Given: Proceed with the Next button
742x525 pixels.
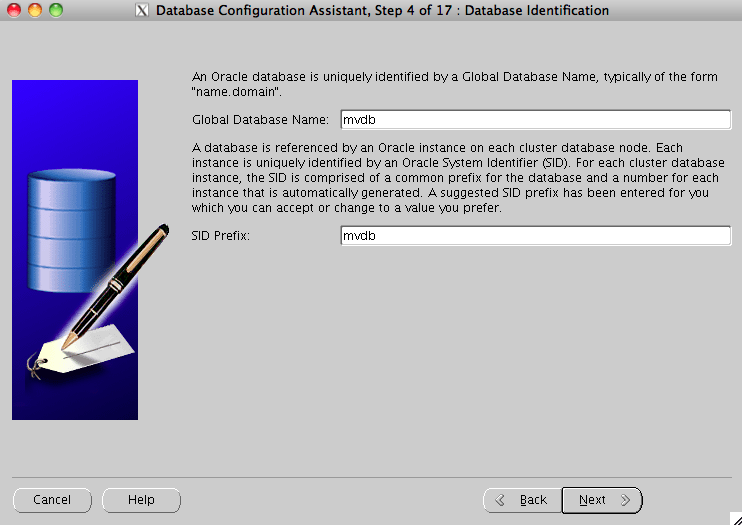Looking at the screenshot, I should pyautogui.click(x=601, y=500).
